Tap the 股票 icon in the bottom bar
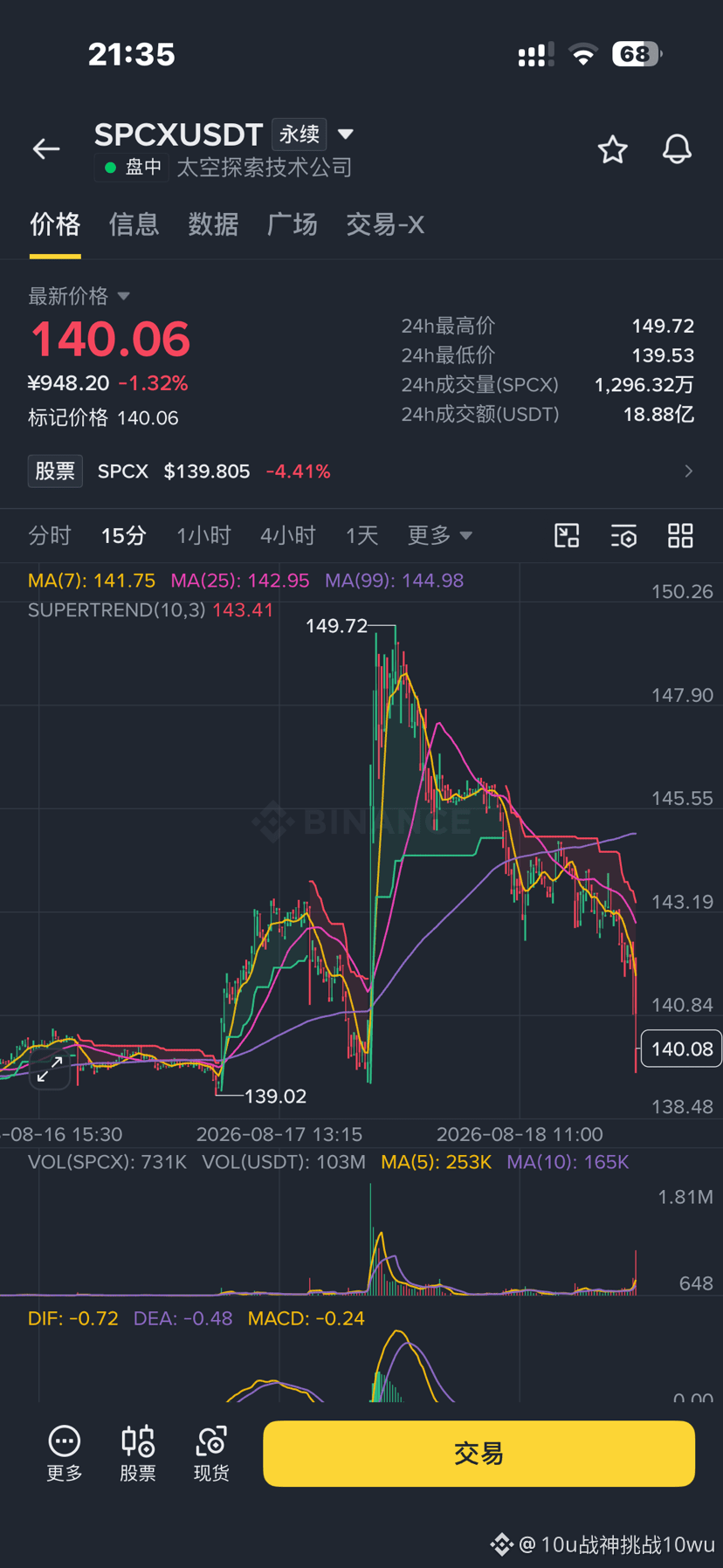Screen dimensions: 723x1568 click(138, 1453)
